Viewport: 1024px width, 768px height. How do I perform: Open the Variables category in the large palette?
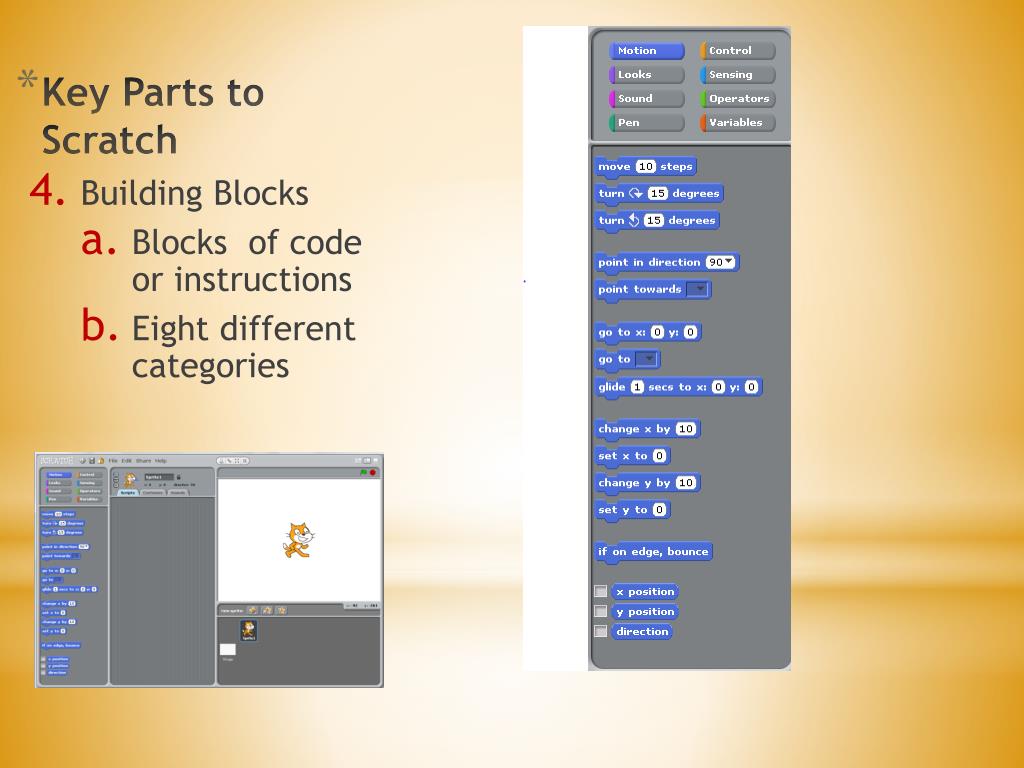point(738,122)
